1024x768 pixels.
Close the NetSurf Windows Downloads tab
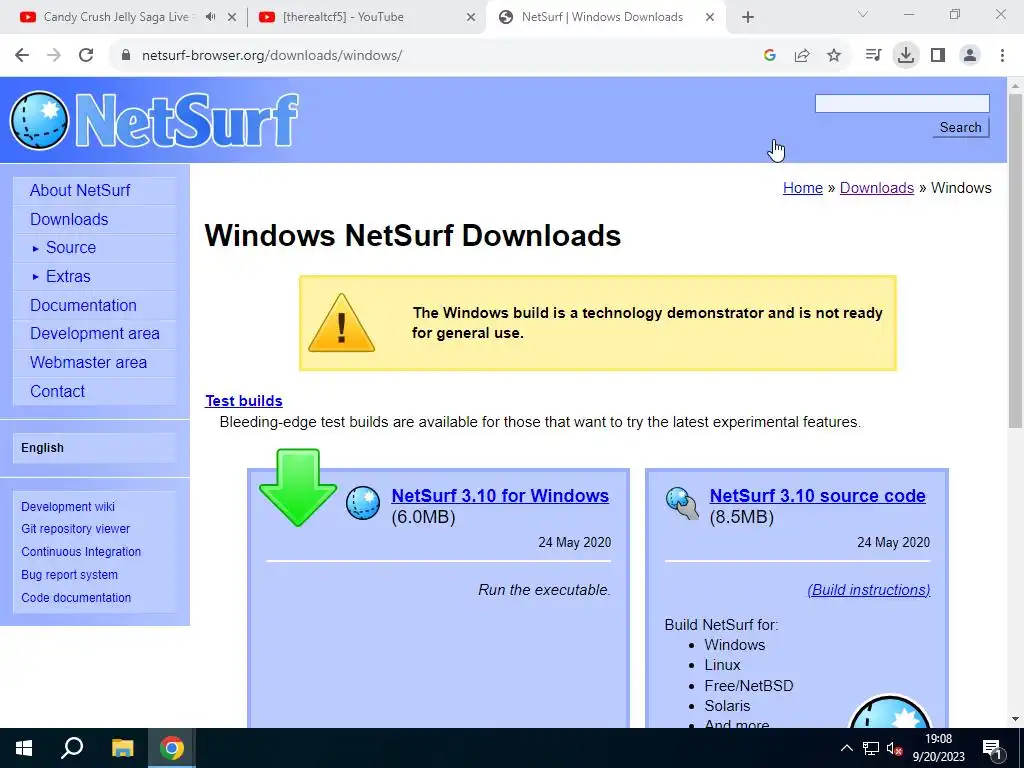(x=710, y=17)
